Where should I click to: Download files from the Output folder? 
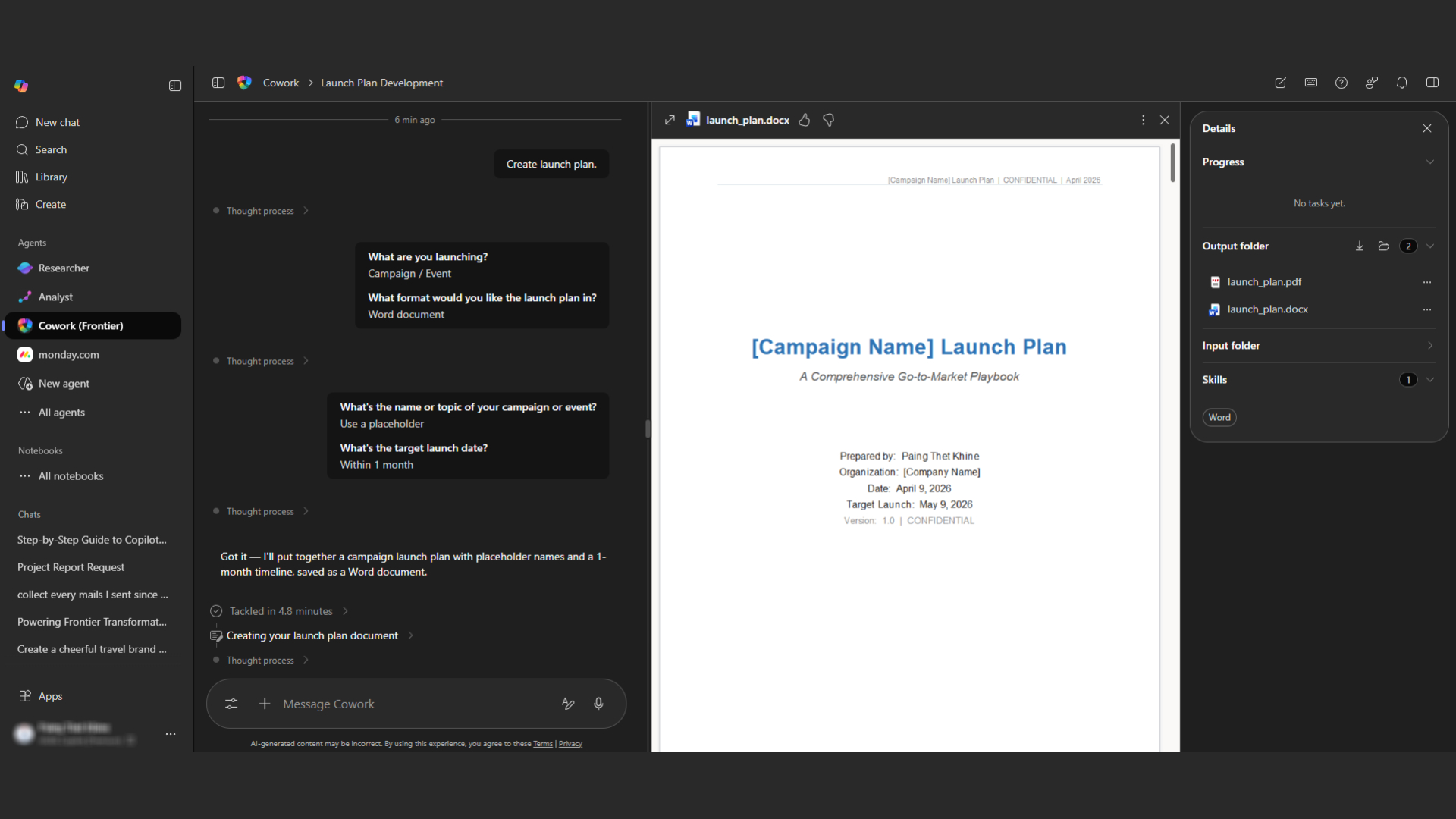[x=1359, y=246]
